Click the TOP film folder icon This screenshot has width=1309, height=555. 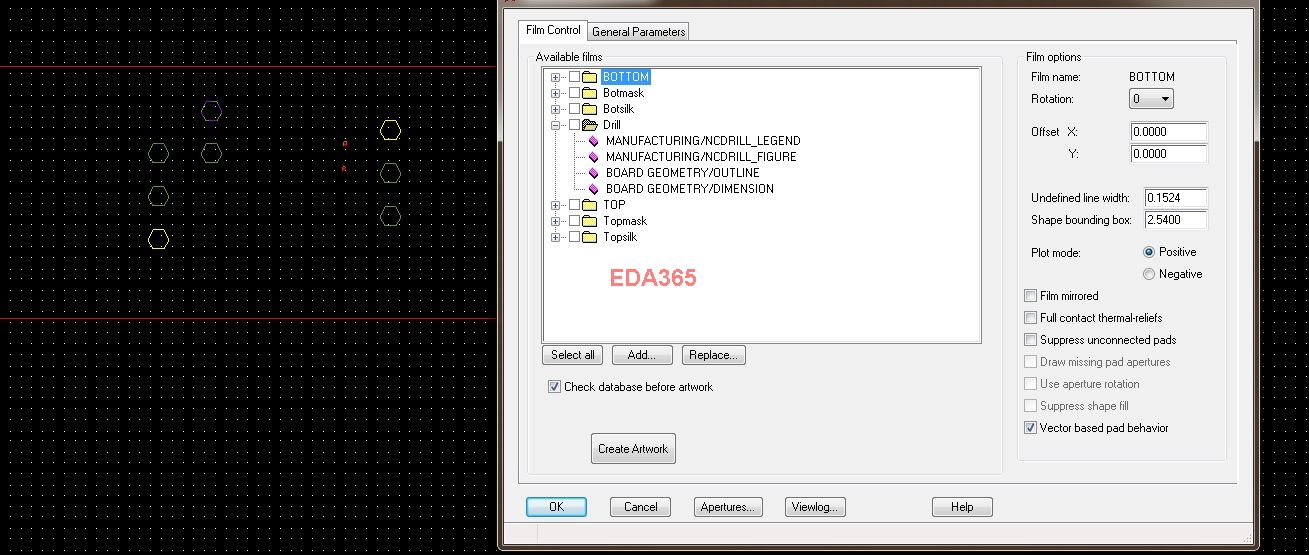click(x=589, y=205)
